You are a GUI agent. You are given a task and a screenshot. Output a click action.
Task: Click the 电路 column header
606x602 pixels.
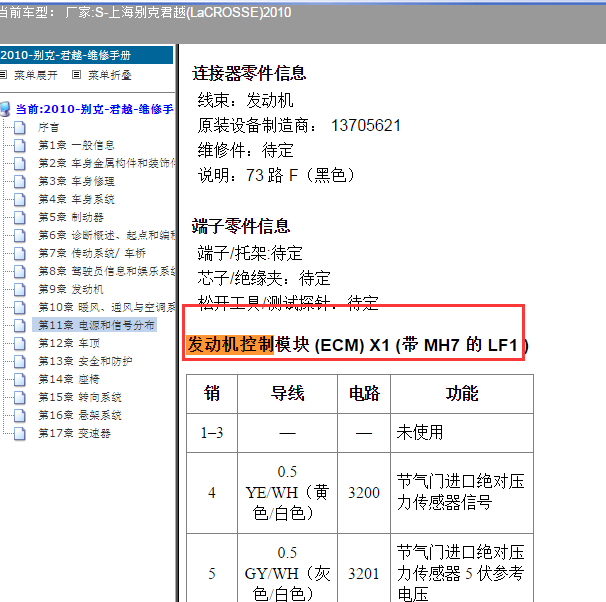pos(364,394)
